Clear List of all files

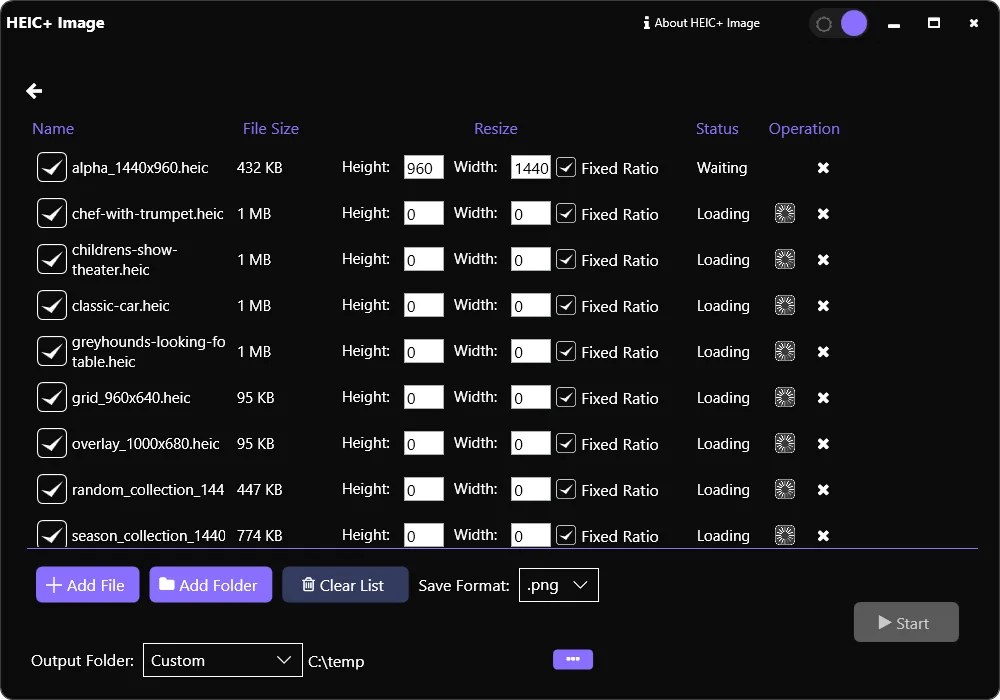coord(345,585)
